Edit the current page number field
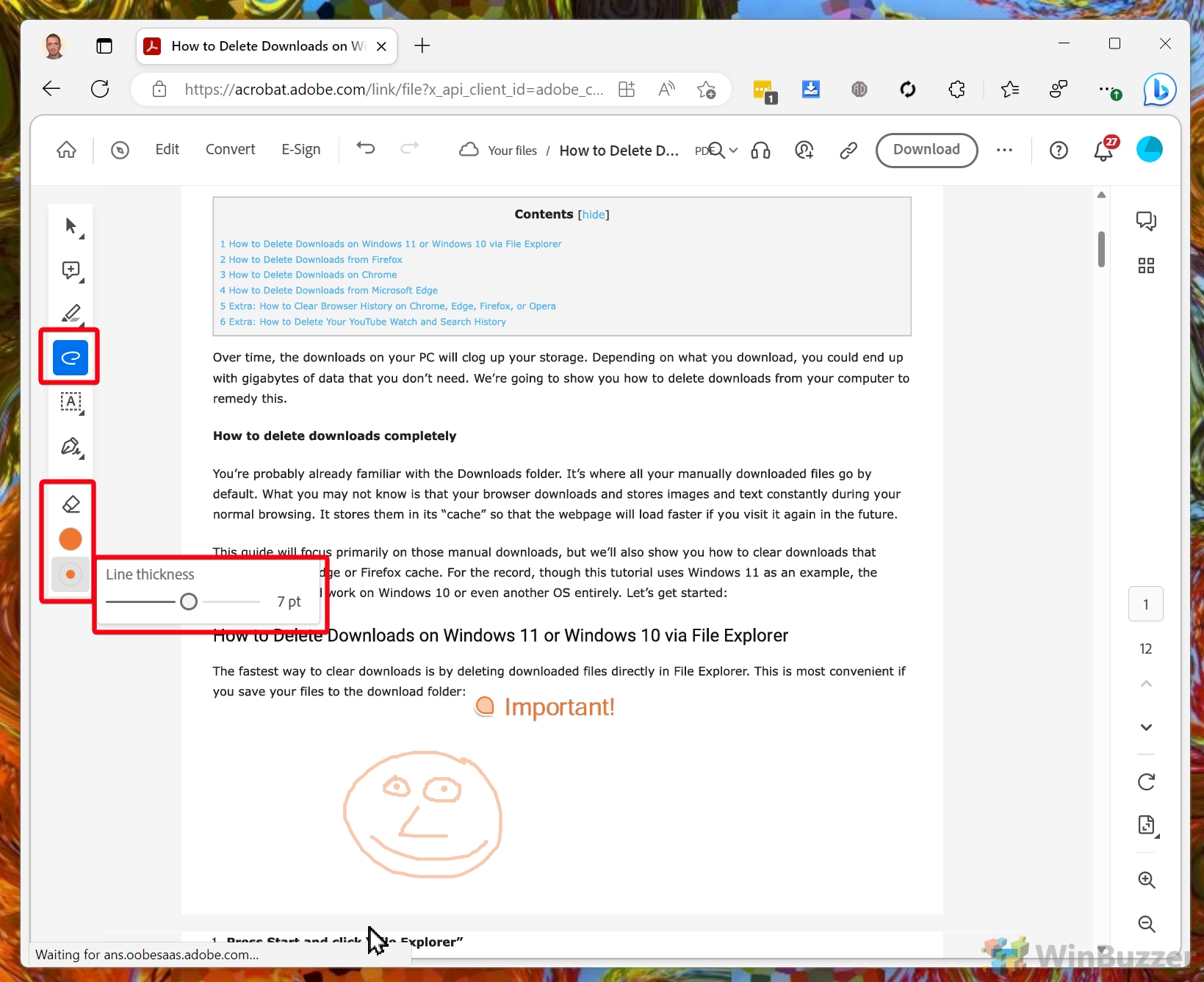The width and height of the screenshot is (1204, 982). tap(1146, 604)
